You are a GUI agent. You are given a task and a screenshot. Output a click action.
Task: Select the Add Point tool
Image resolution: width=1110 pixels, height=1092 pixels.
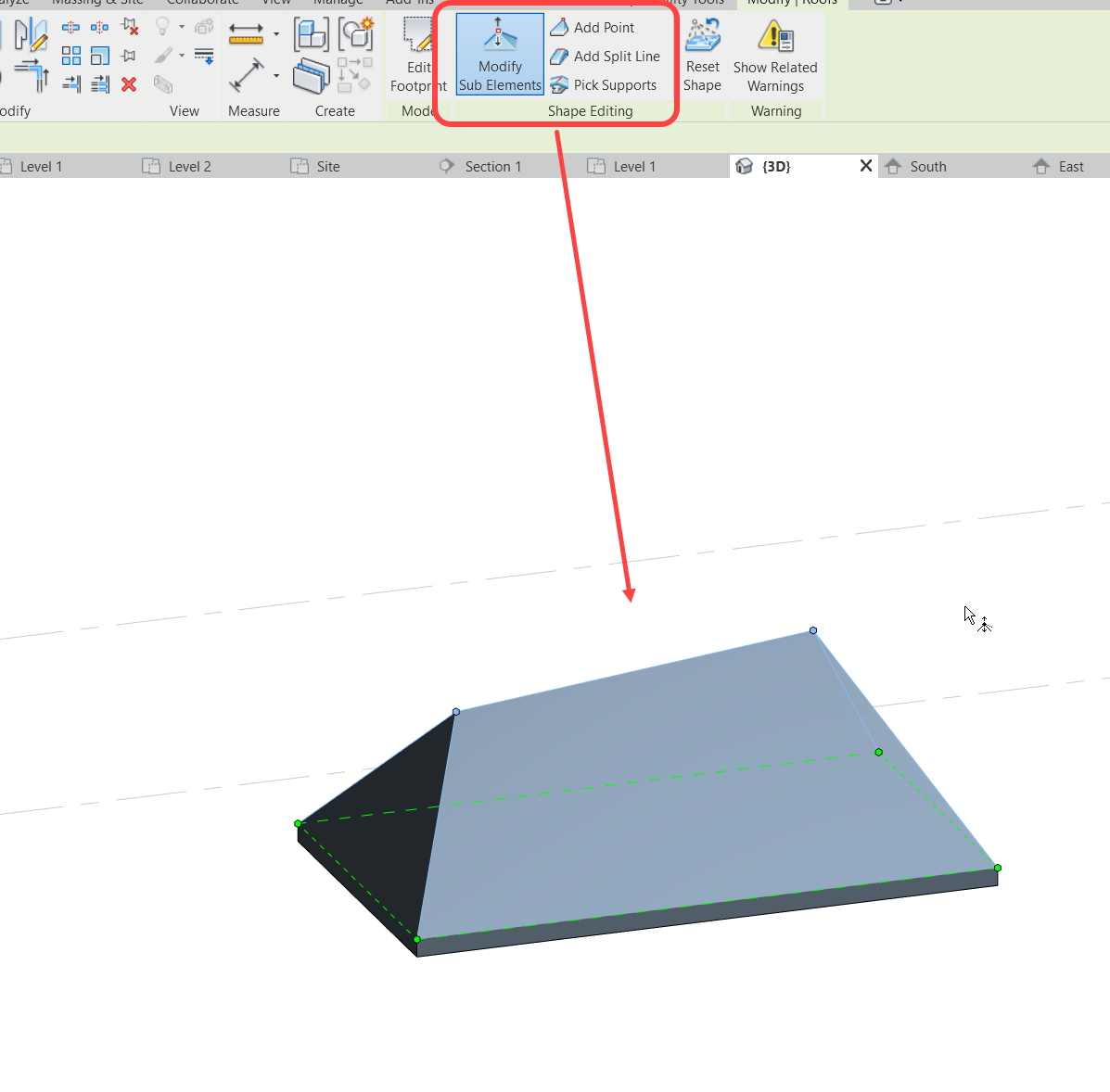pos(603,27)
